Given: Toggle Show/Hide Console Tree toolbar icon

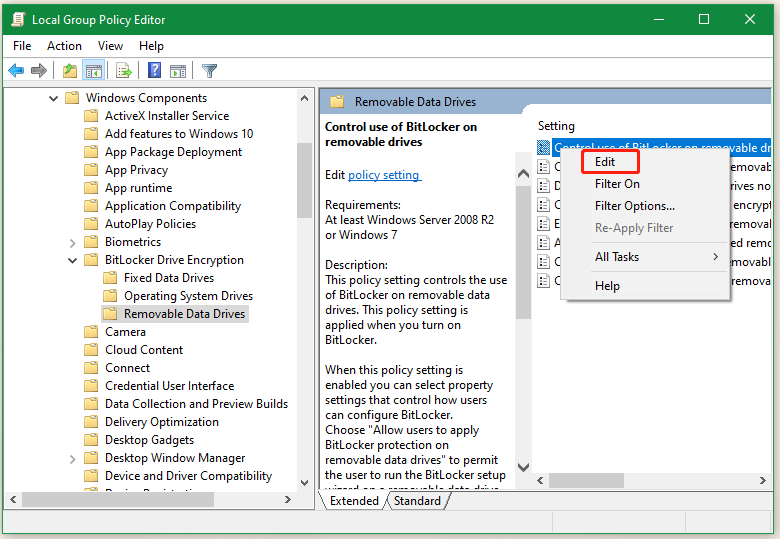Looking at the screenshot, I should click(x=94, y=71).
